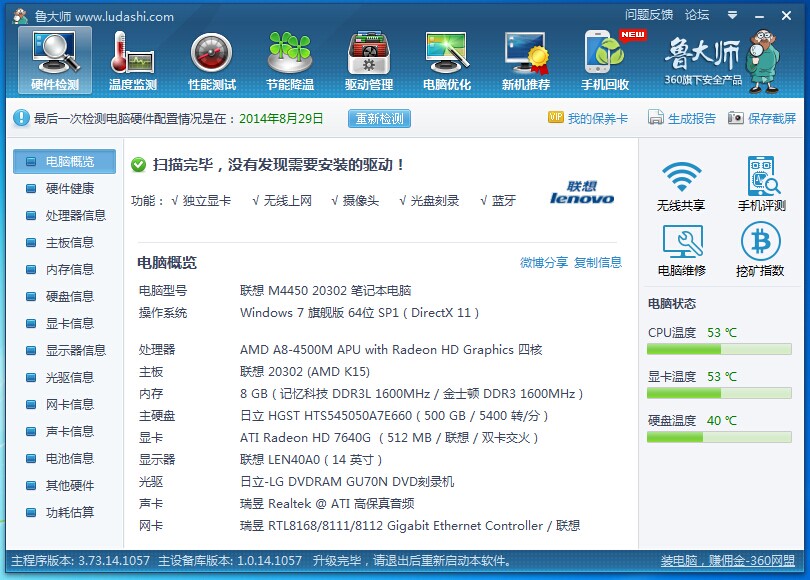Click the VIP 我的保养卡 badge icon
810x580 pixels.
(x=555, y=117)
